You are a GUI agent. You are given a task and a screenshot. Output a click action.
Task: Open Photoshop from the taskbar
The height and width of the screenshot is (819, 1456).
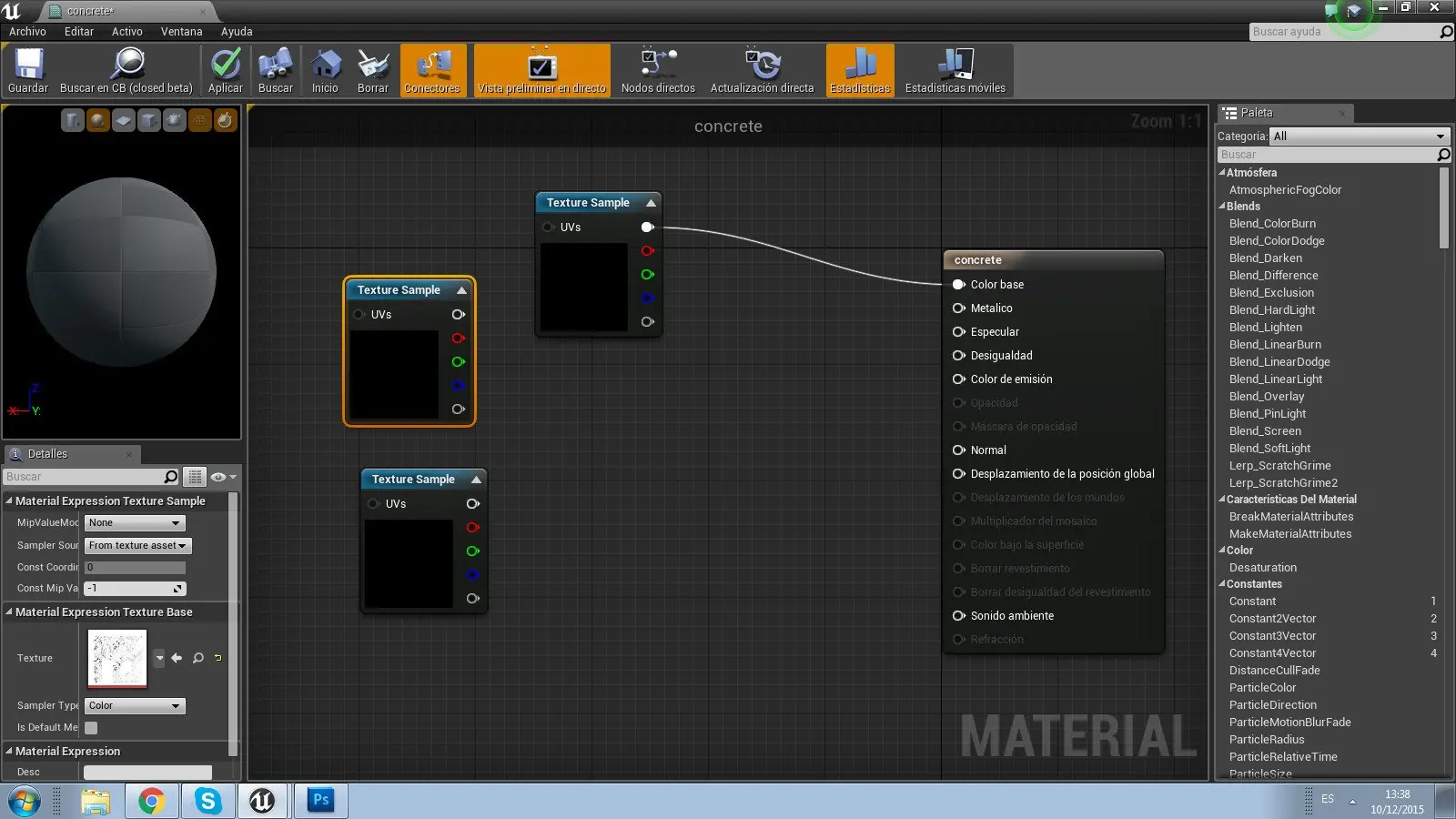pyautogui.click(x=321, y=801)
